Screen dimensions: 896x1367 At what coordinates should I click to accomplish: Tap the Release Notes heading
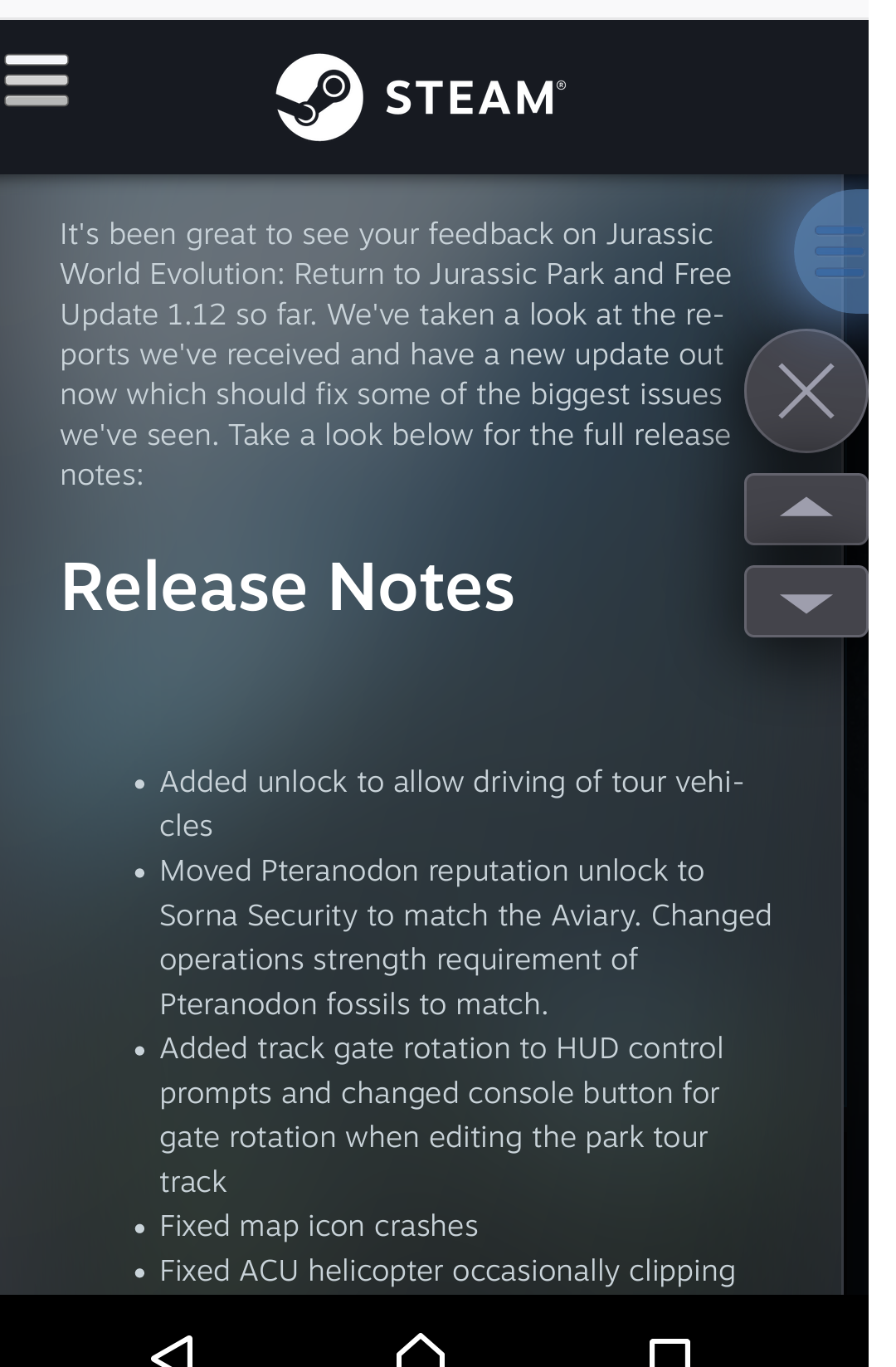[x=287, y=587]
